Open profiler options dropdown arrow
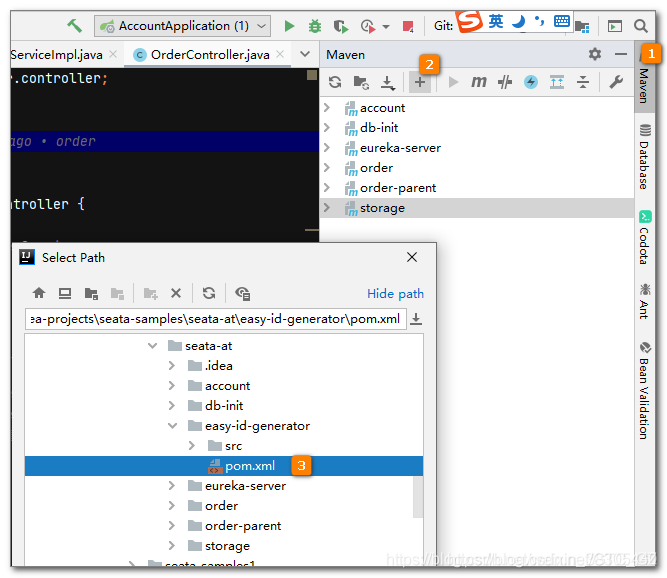667x578 pixels. [x=386, y=27]
